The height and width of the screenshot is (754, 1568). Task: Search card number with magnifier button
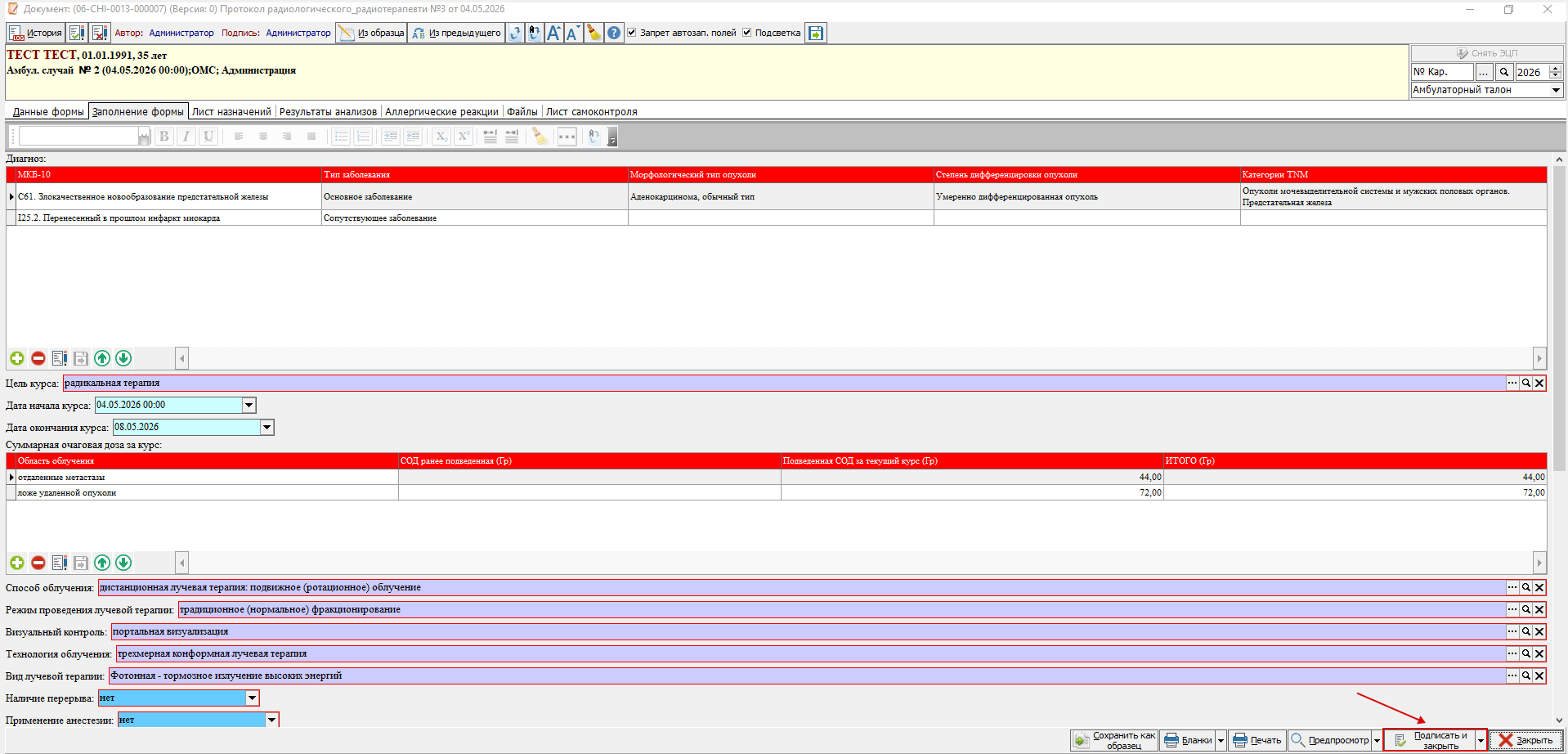pos(1504,72)
